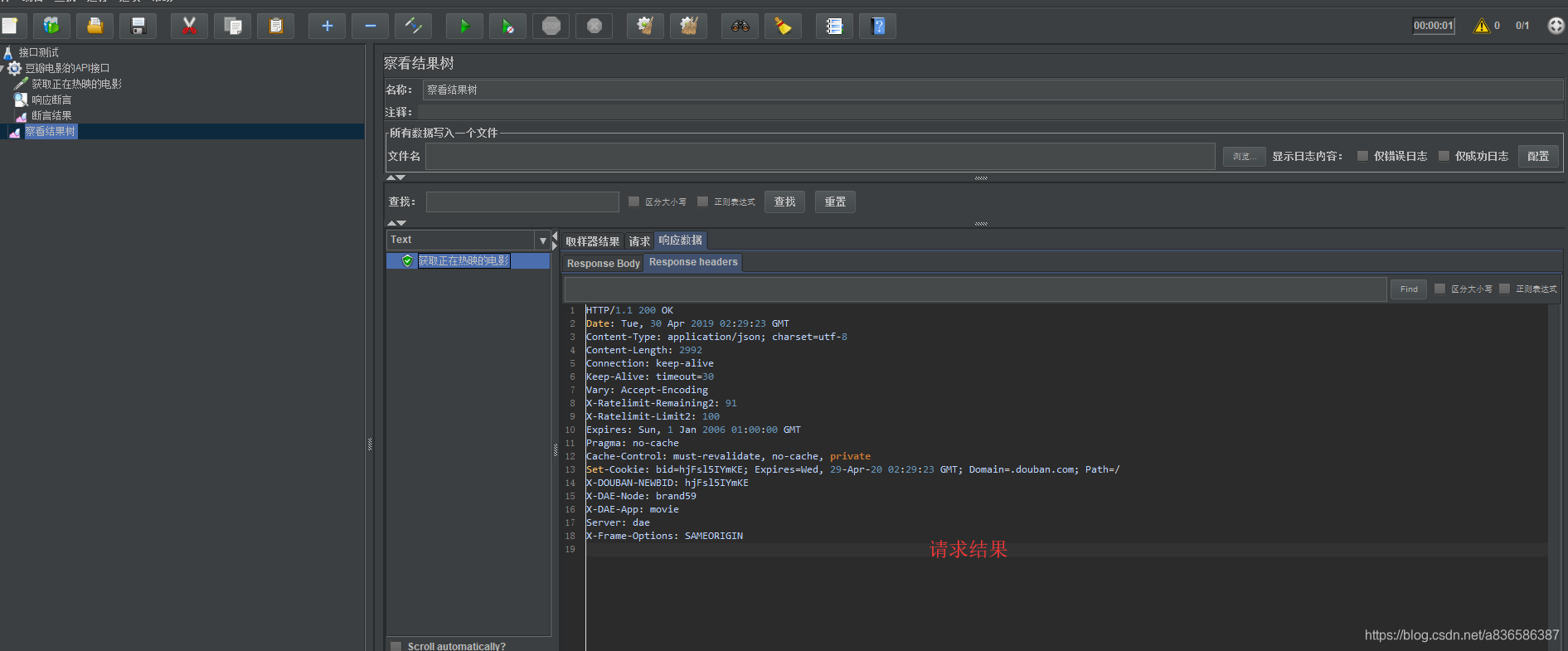Toggle the 仅成功日志 checkbox

(1444, 156)
